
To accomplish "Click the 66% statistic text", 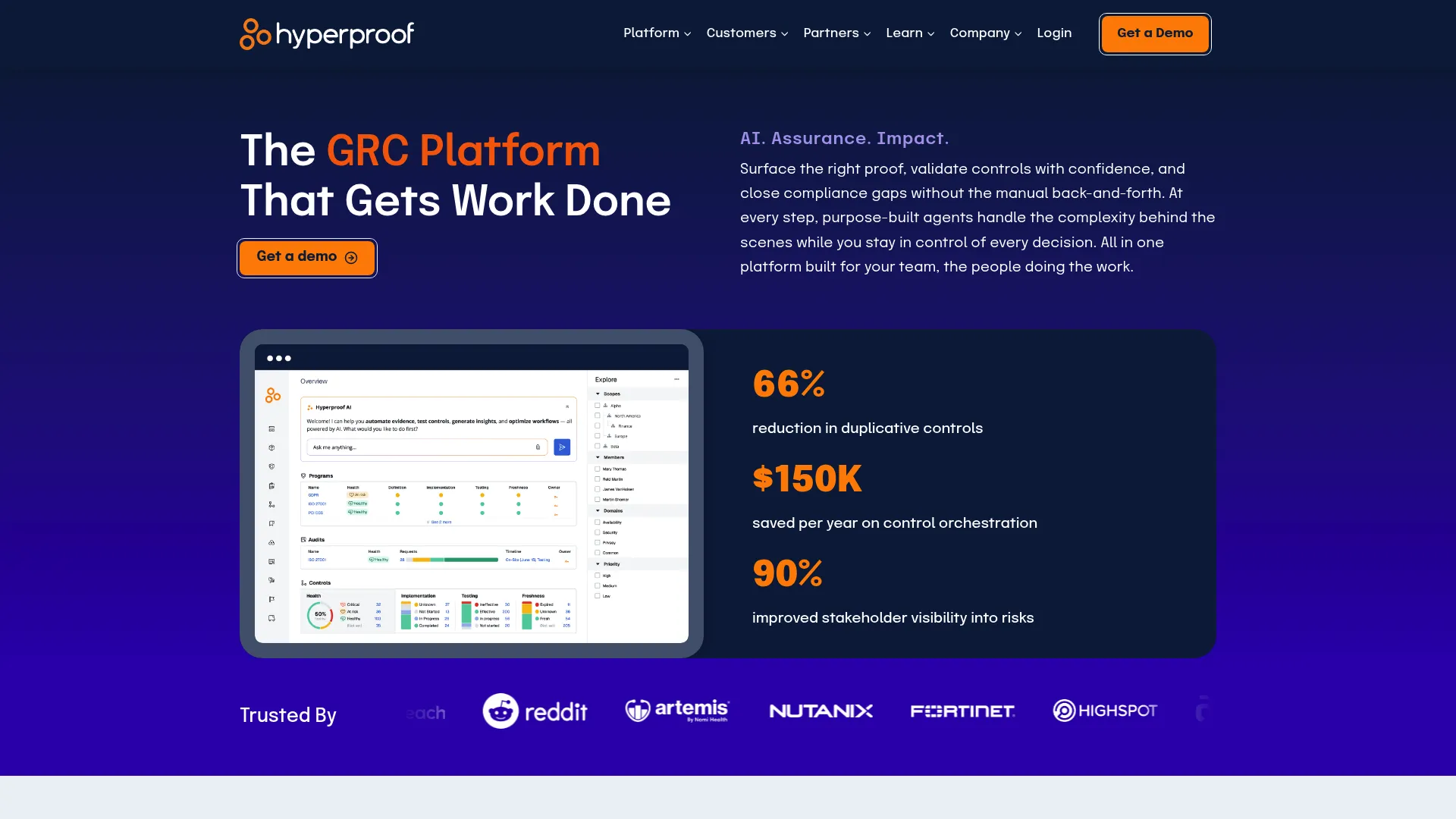I will click(789, 384).
